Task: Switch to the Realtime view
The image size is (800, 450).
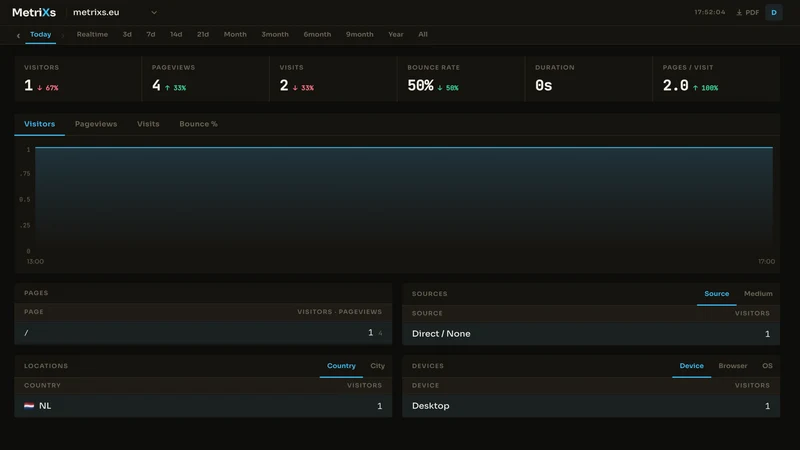Action: click(x=92, y=34)
